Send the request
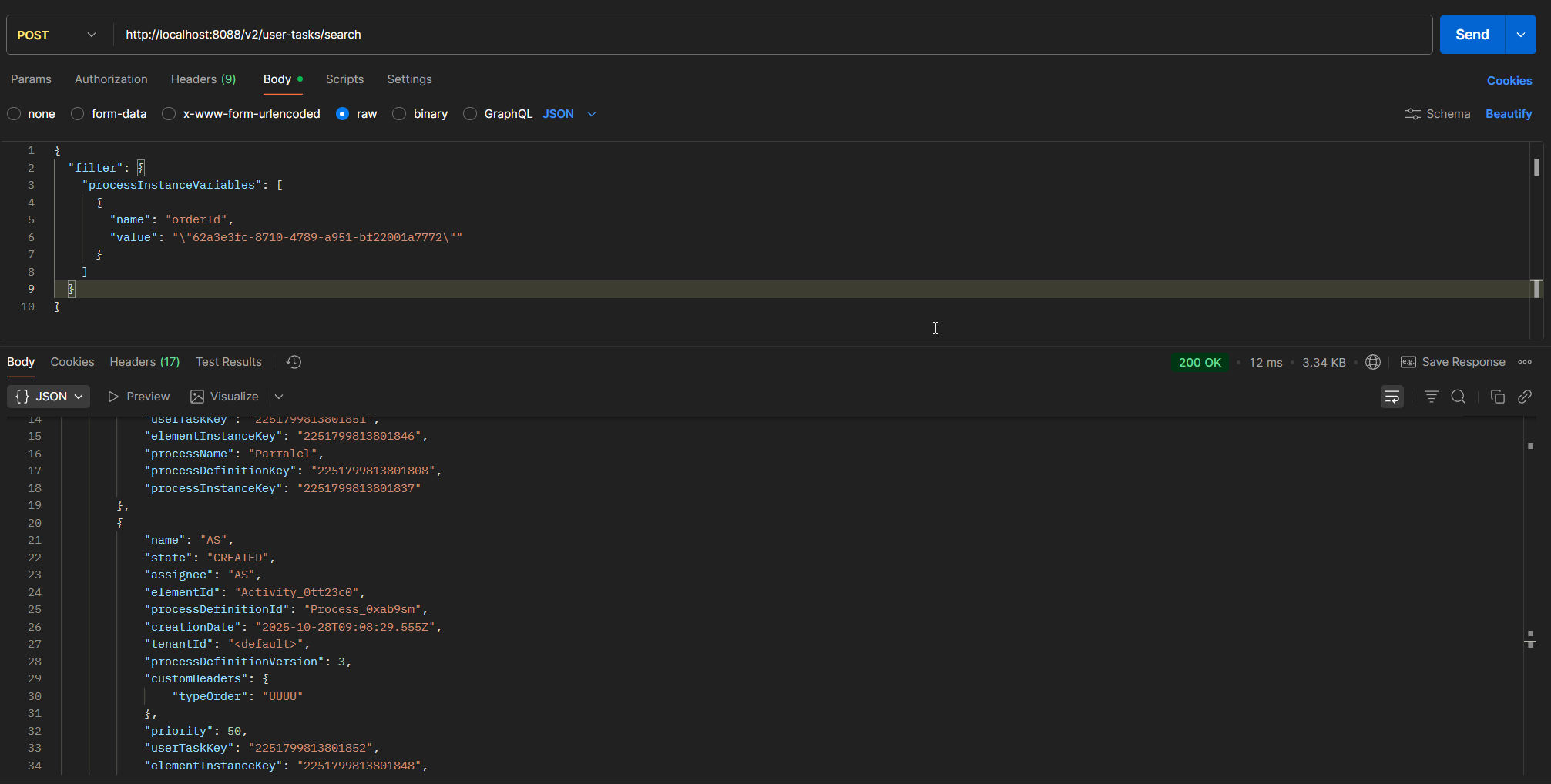This screenshot has height=784, width=1551. coord(1472,35)
